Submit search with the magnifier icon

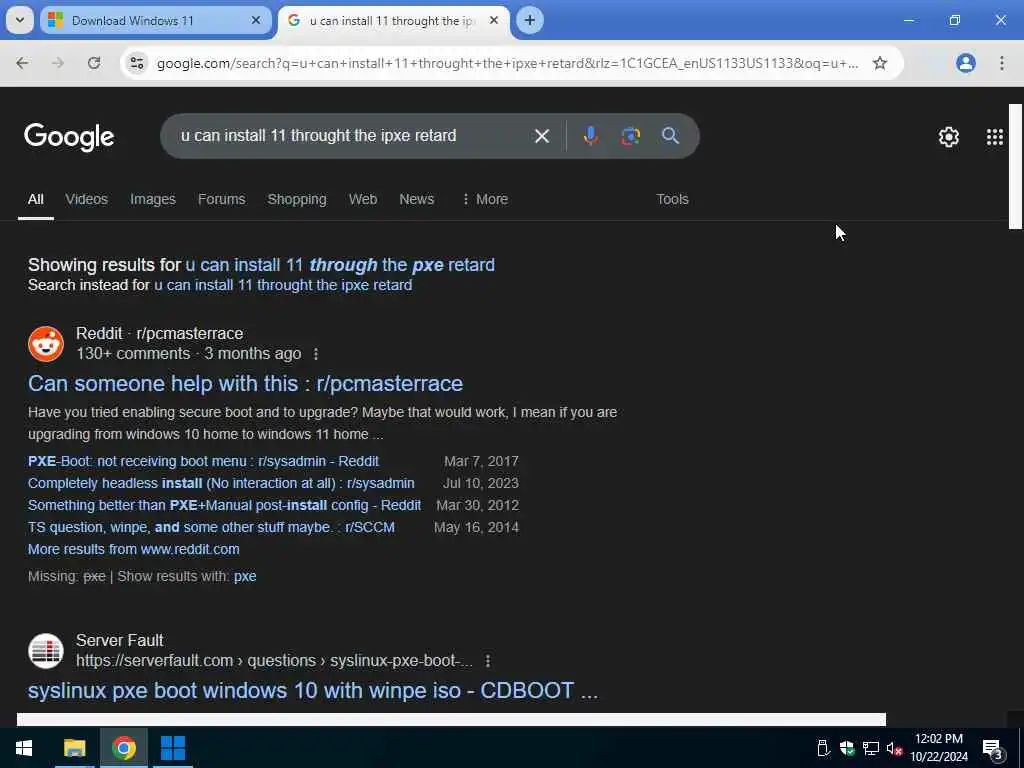(671, 136)
